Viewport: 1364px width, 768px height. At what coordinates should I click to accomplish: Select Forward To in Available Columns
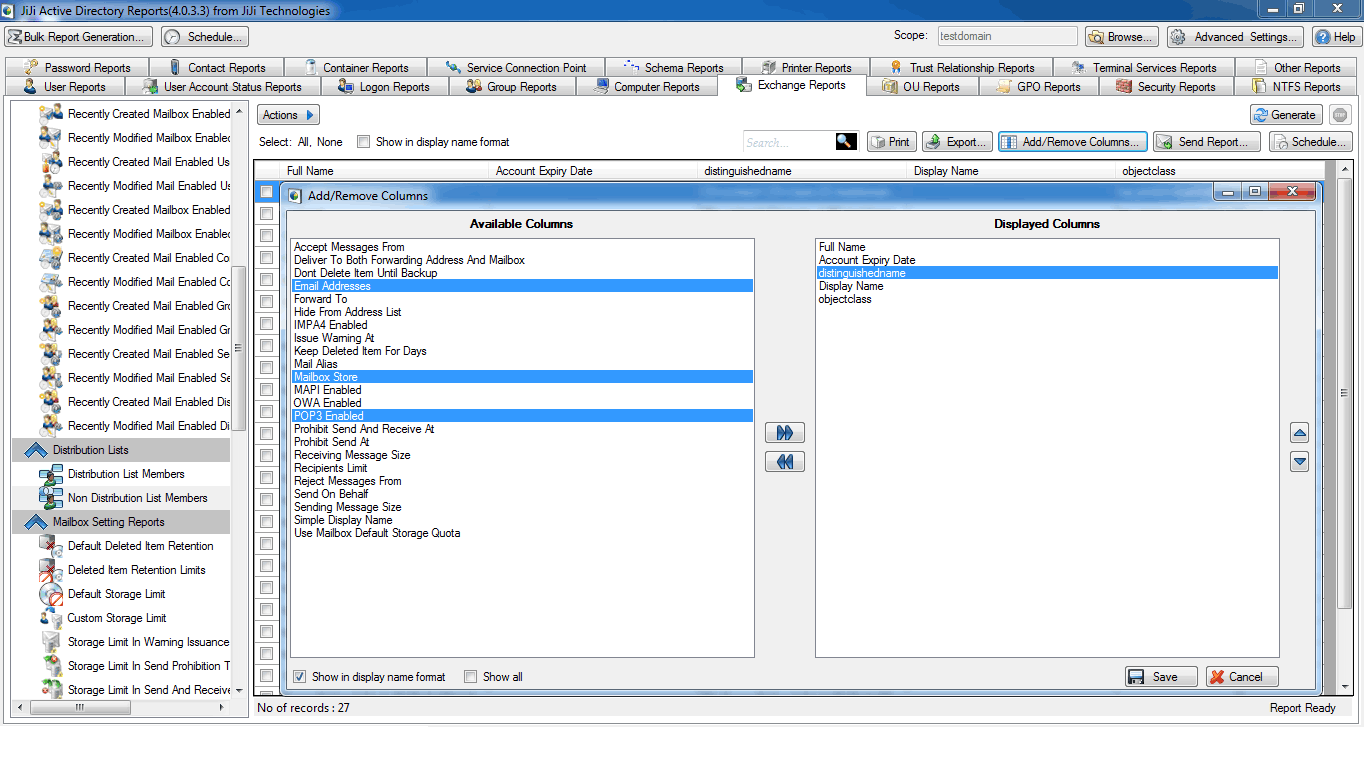(x=522, y=299)
